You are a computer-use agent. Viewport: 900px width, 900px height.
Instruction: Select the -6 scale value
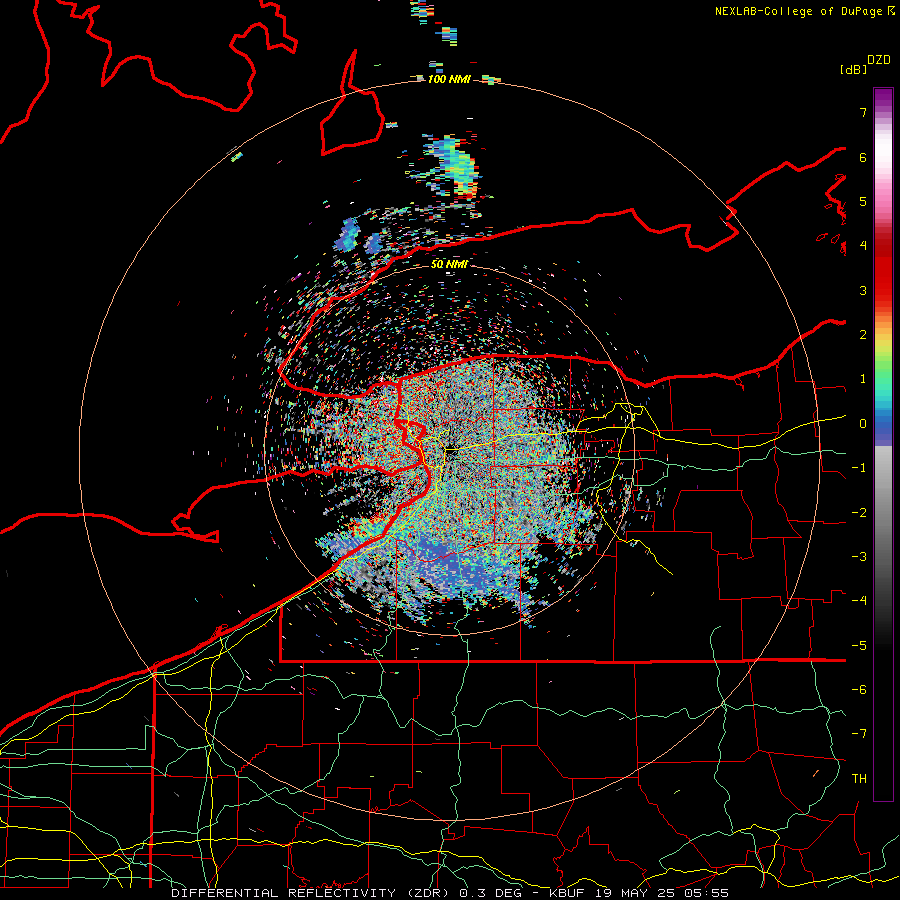click(x=859, y=690)
